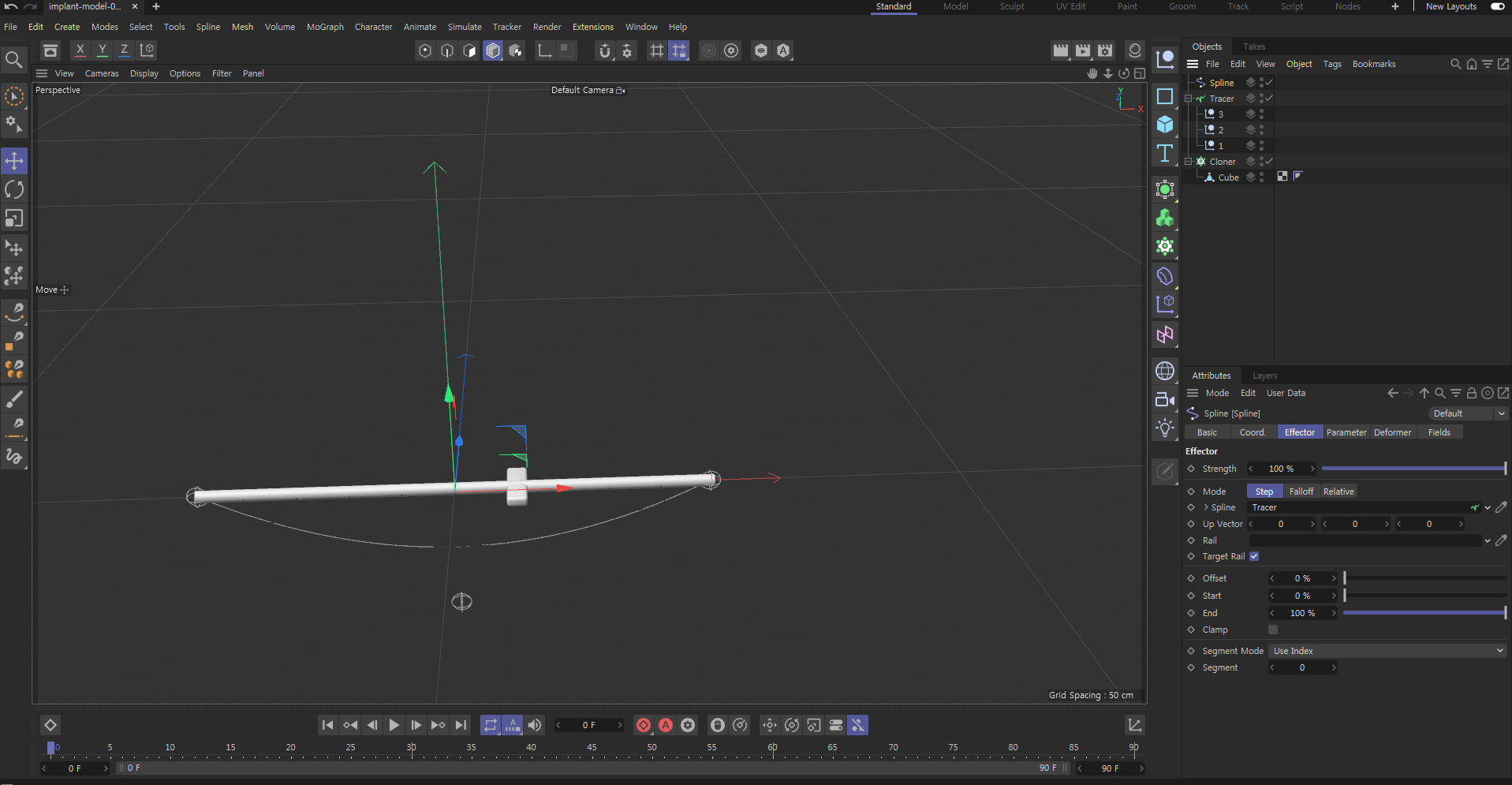The height and width of the screenshot is (785, 1512).
Task: Toggle the New Layouts switch
Action: click(x=1497, y=6)
